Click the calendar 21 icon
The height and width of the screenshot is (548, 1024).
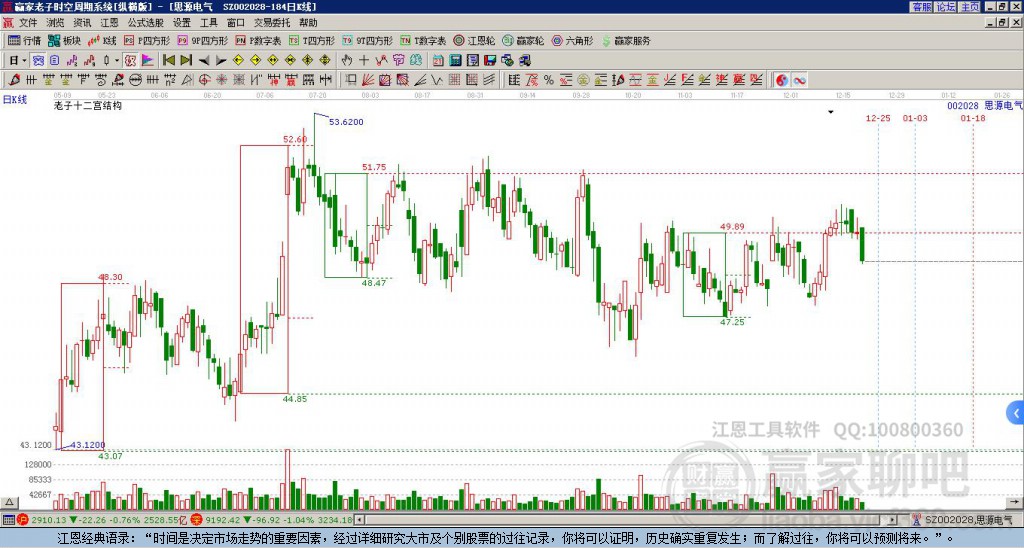pyautogui.click(x=438, y=61)
